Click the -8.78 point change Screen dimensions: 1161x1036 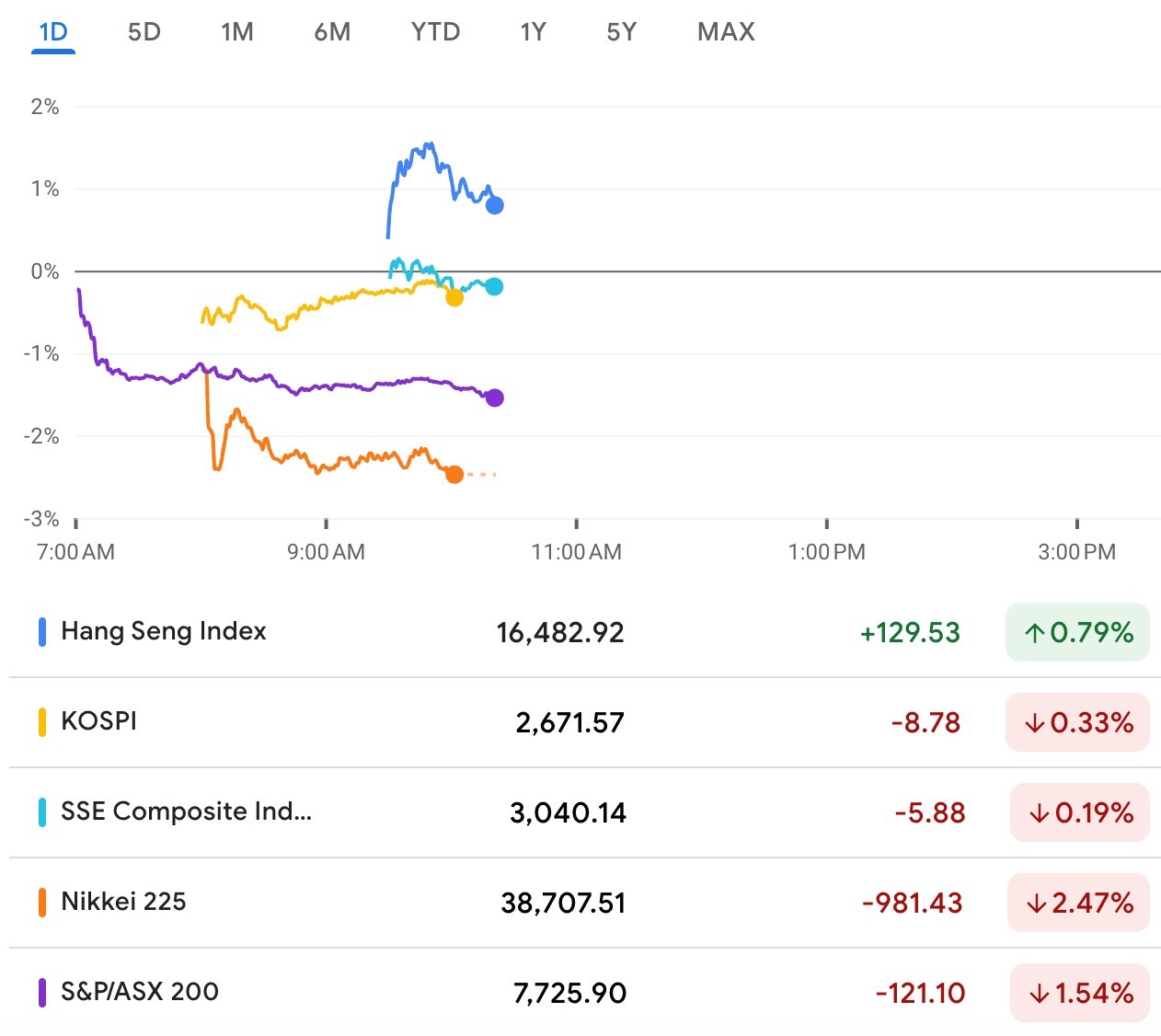pyautogui.click(x=925, y=723)
